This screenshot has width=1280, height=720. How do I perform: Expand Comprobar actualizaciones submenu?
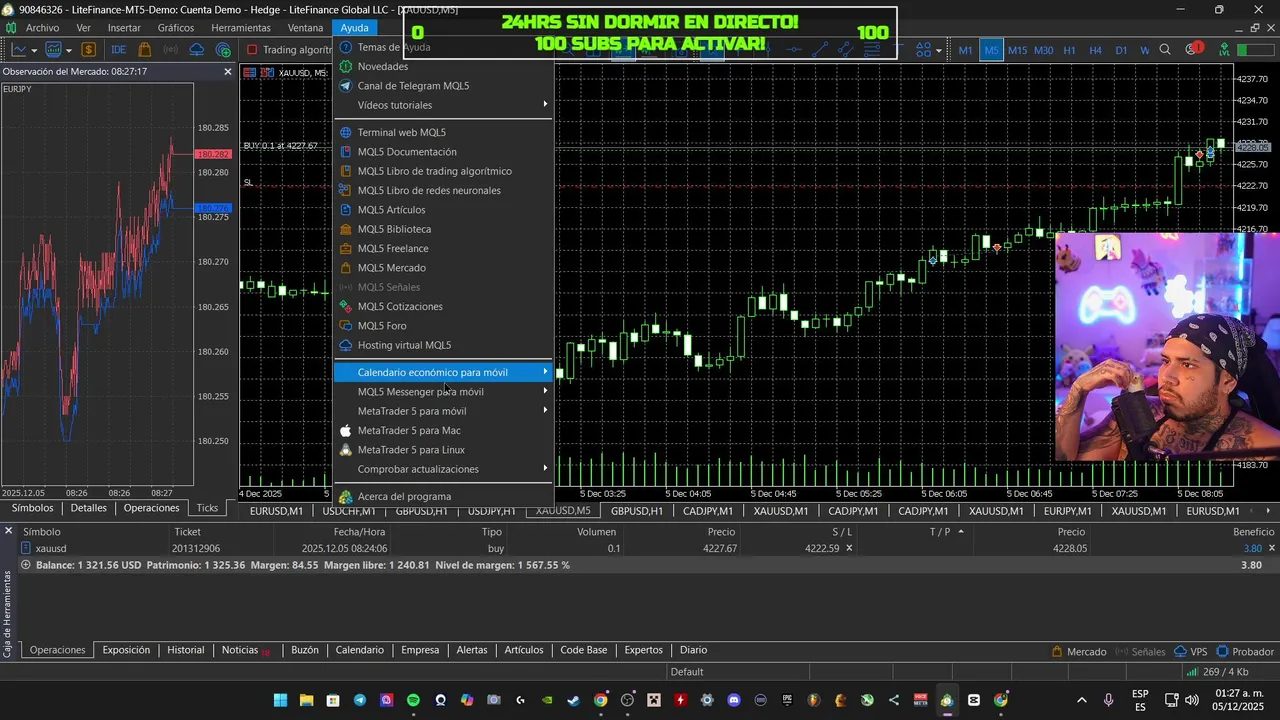tap(443, 469)
